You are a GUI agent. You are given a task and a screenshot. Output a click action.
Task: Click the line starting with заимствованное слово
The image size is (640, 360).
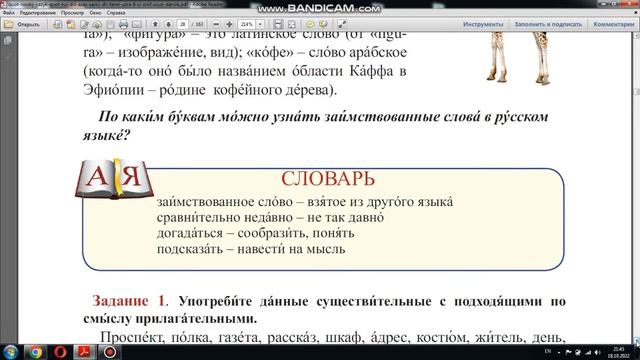pos(305,202)
